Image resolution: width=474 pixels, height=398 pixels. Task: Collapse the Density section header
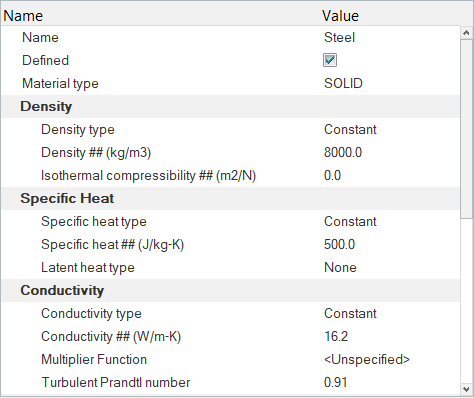46,106
